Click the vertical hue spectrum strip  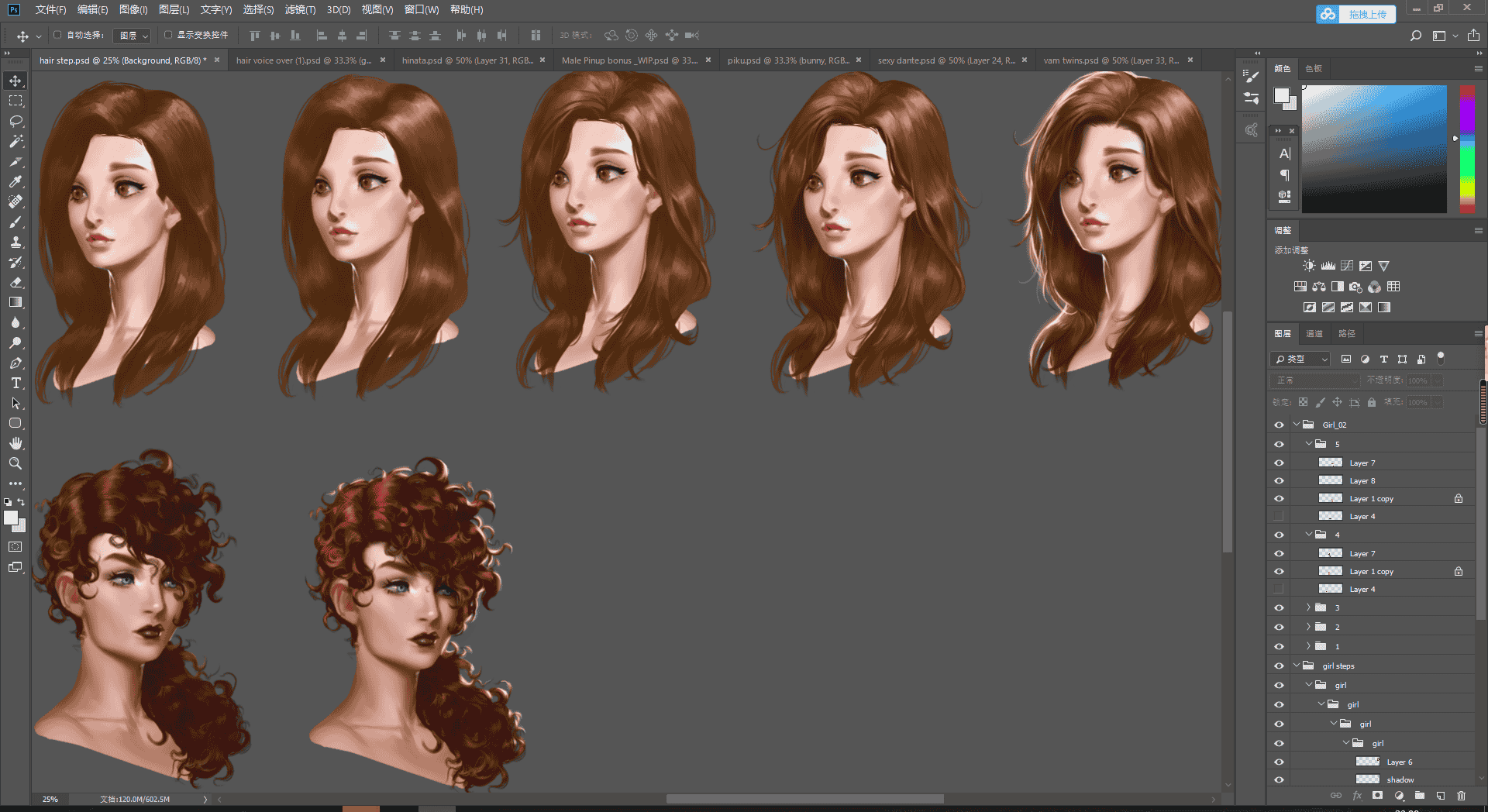tap(1467, 149)
